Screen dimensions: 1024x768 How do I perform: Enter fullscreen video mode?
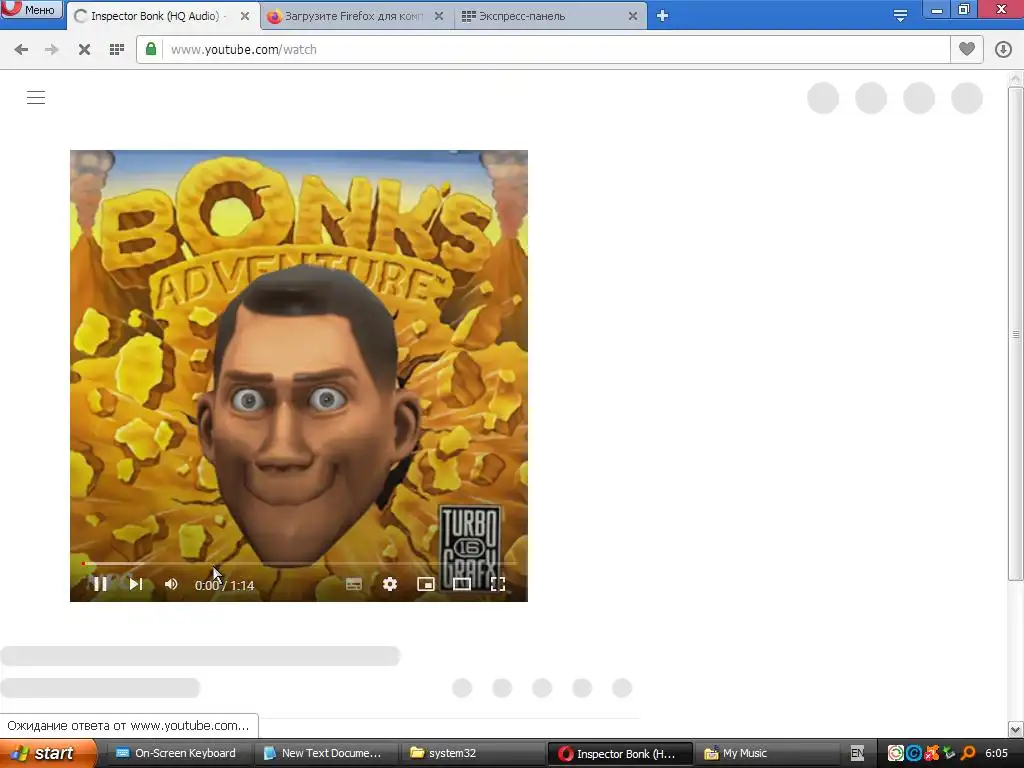pyautogui.click(x=498, y=584)
